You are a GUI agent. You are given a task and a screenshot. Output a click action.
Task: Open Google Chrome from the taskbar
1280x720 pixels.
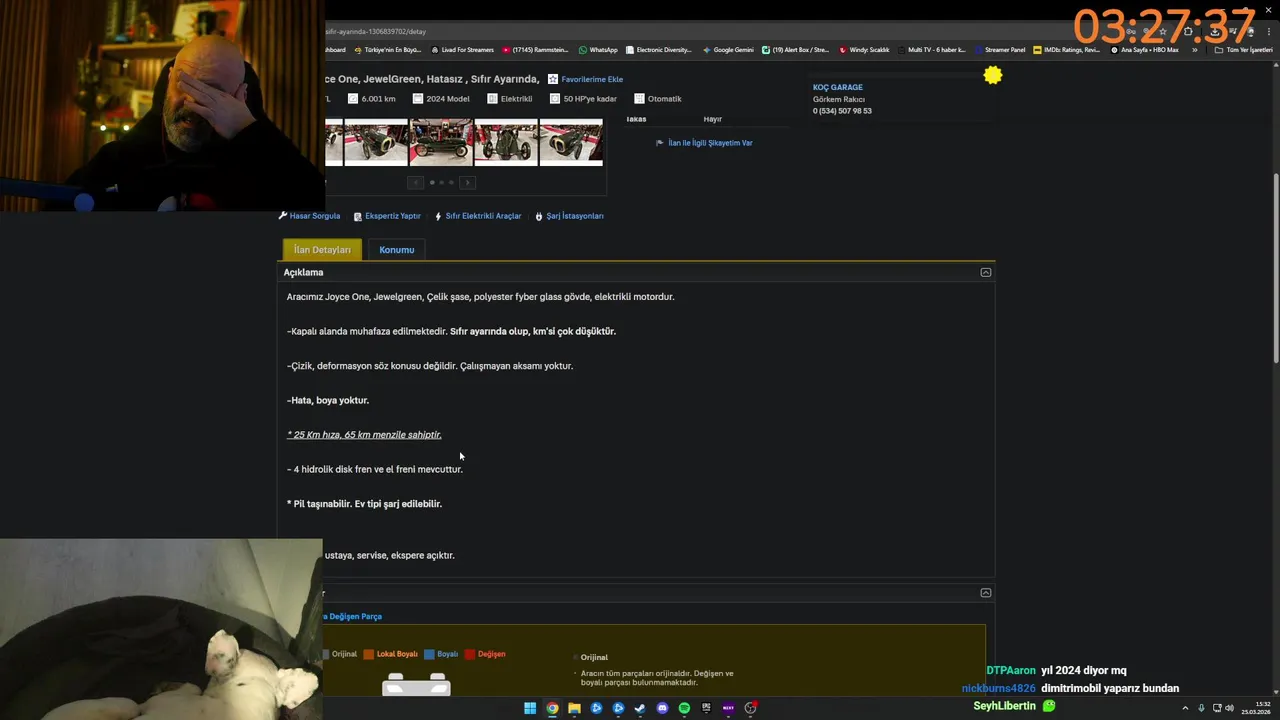[552, 708]
